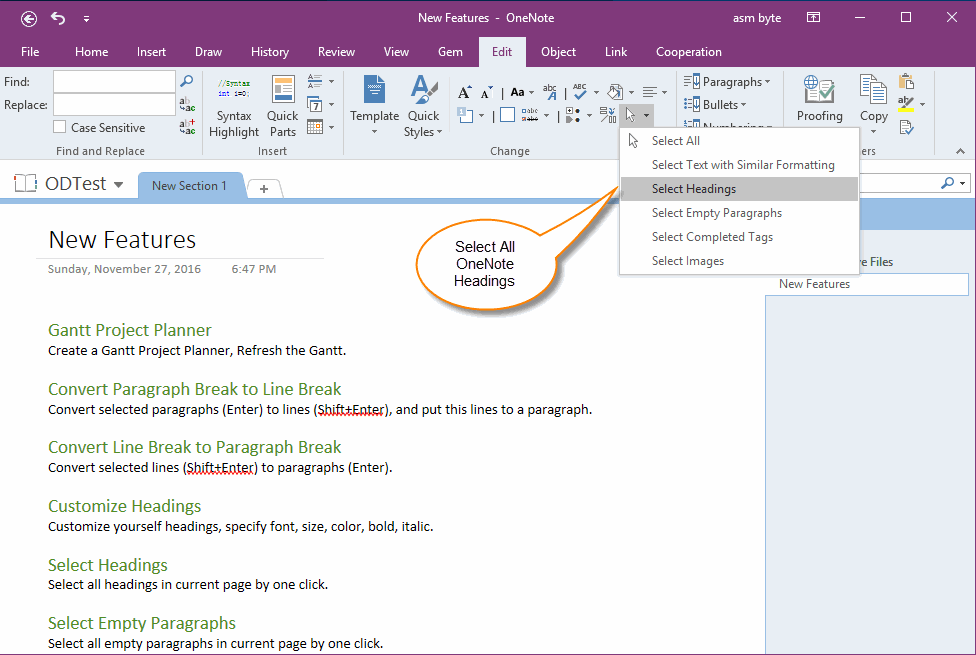Switch to the Home tab
The height and width of the screenshot is (655, 976).
pos(92,52)
